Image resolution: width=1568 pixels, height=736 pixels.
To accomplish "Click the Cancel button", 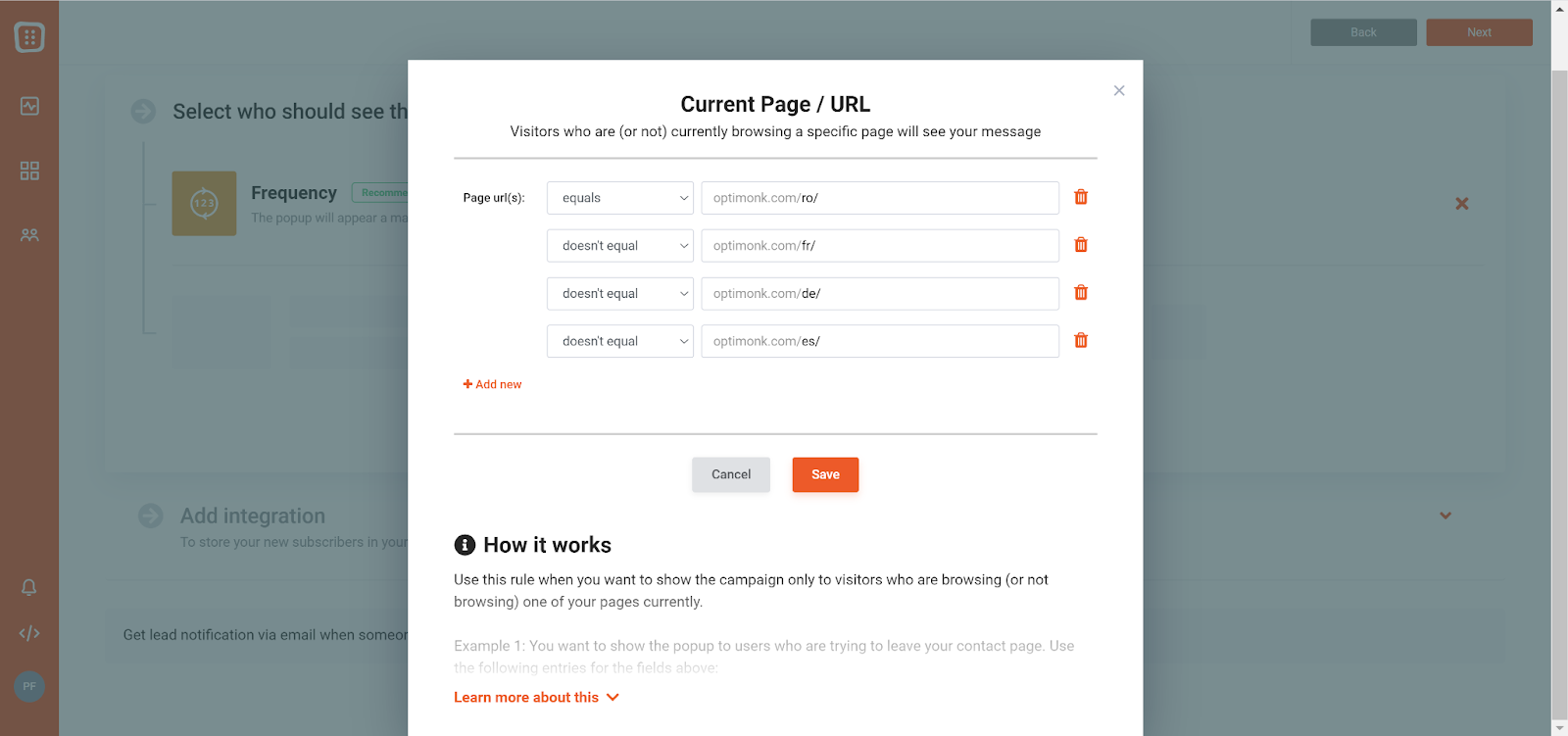I will (731, 474).
